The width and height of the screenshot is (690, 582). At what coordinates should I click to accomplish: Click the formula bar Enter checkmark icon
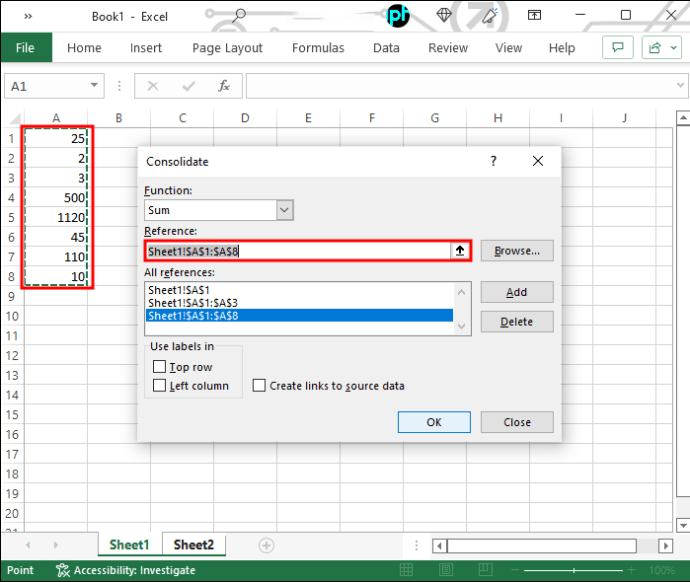(x=188, y=86)
